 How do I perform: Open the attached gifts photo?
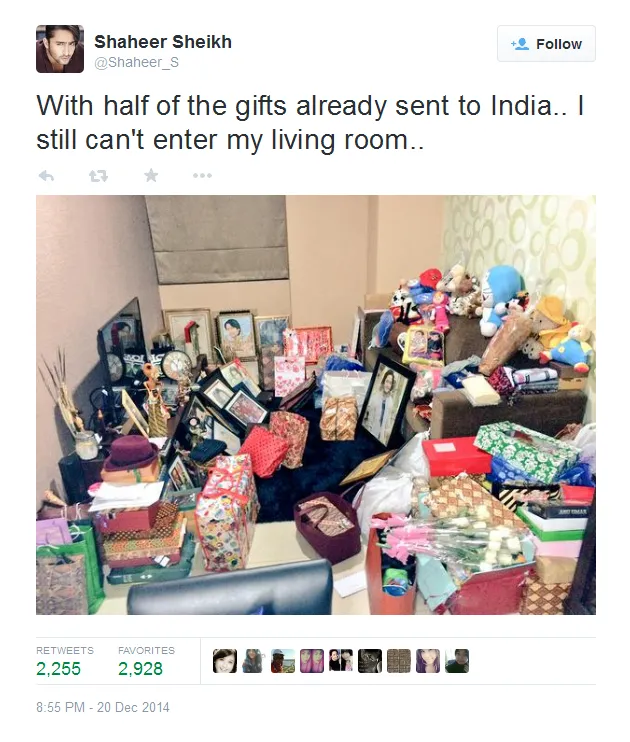click(x=316, y=405)
